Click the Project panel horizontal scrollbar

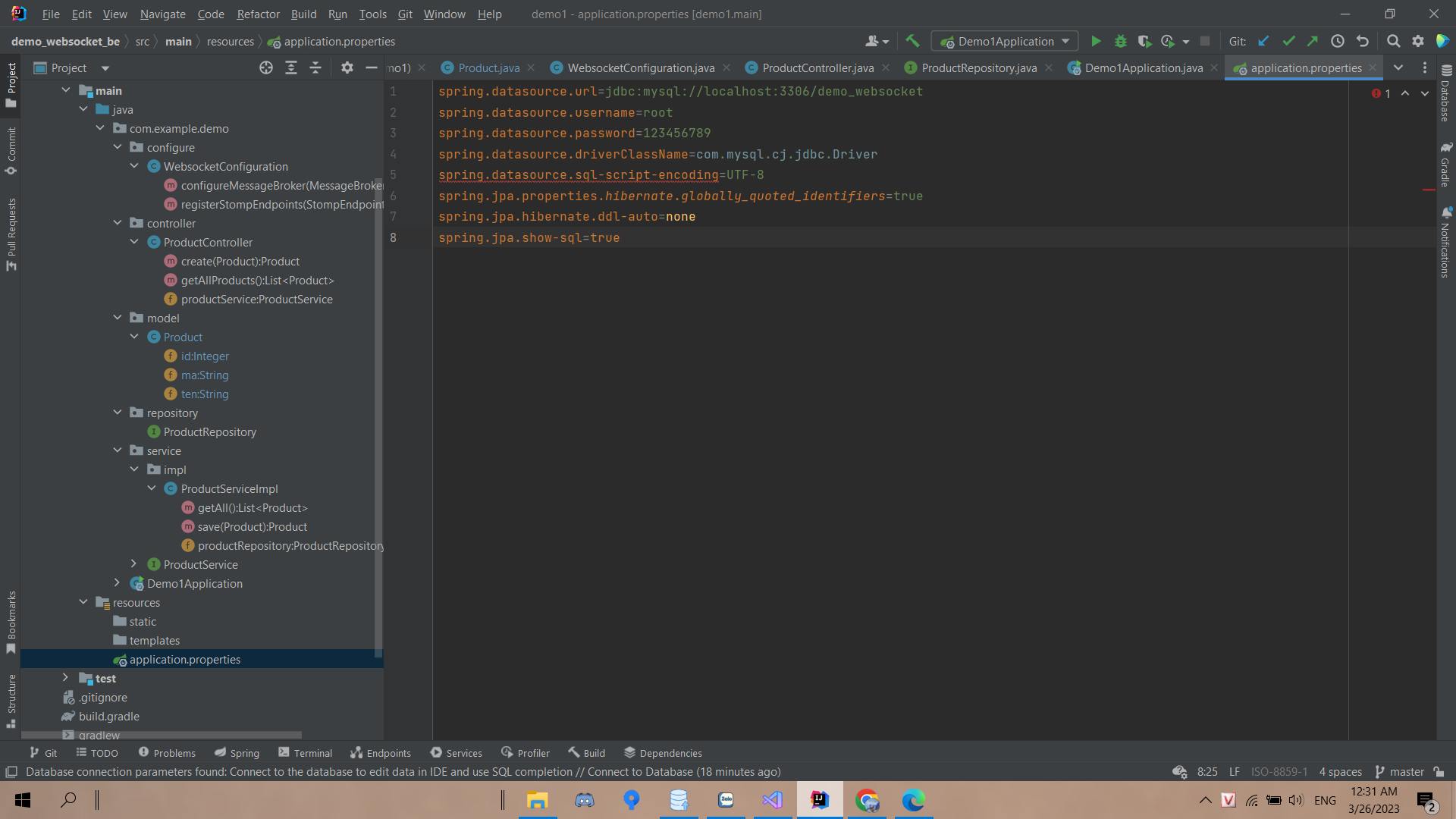coord(162,735)
